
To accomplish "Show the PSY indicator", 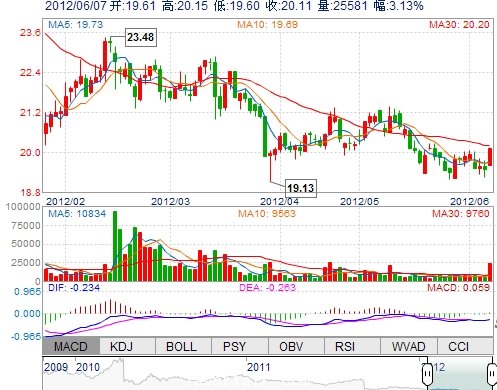I will click(234, 346).
